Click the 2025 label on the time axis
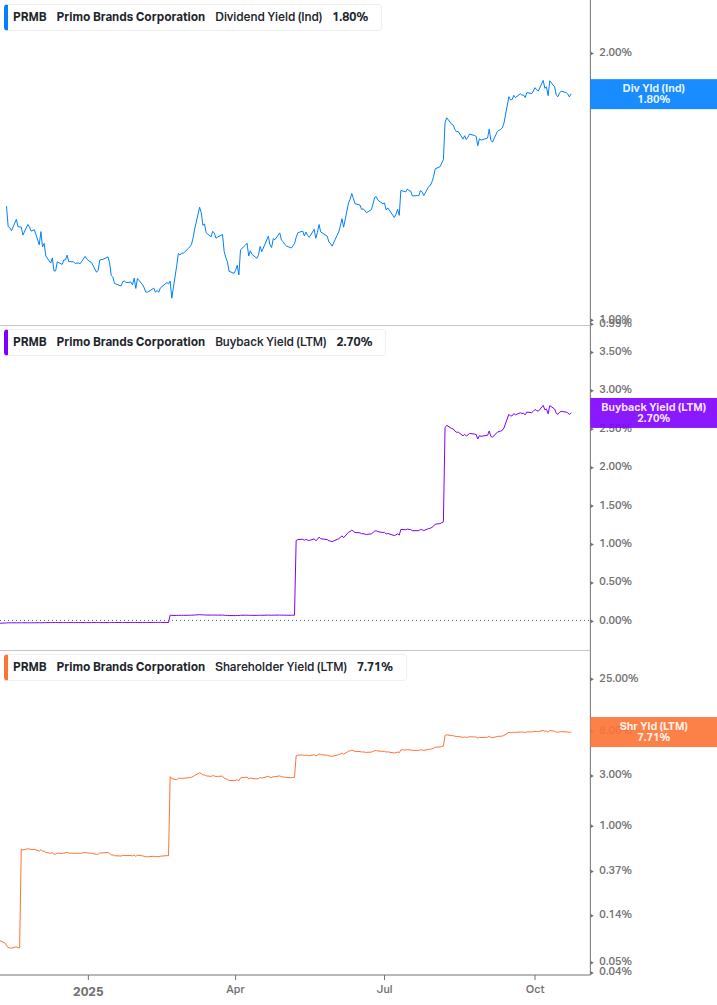The height and width of the screenshot is (1005, 717). point(88,992)
